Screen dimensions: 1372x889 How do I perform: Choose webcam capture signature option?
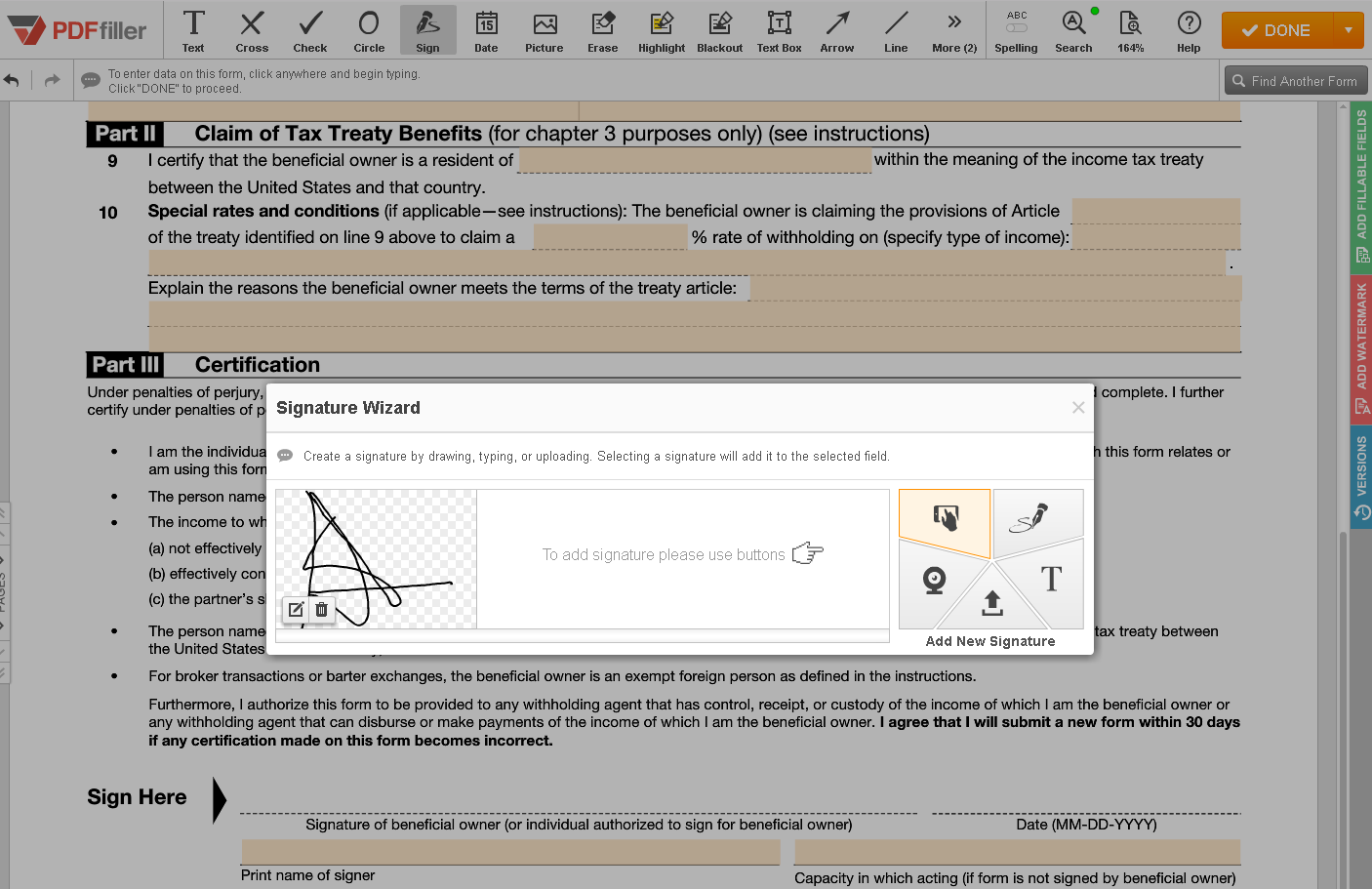point(934,582)
